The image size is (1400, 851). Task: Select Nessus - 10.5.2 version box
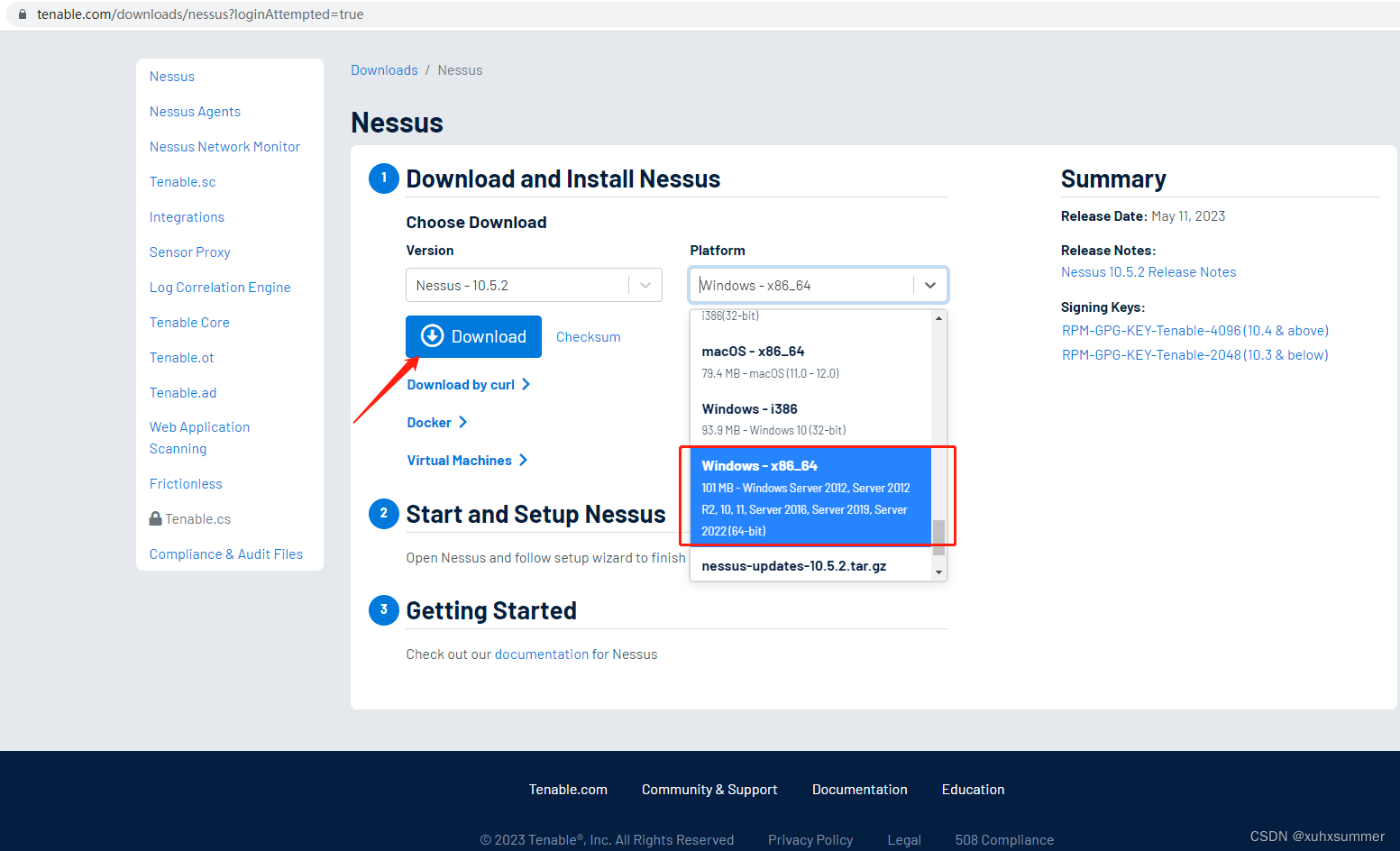[x=534, y=285]
